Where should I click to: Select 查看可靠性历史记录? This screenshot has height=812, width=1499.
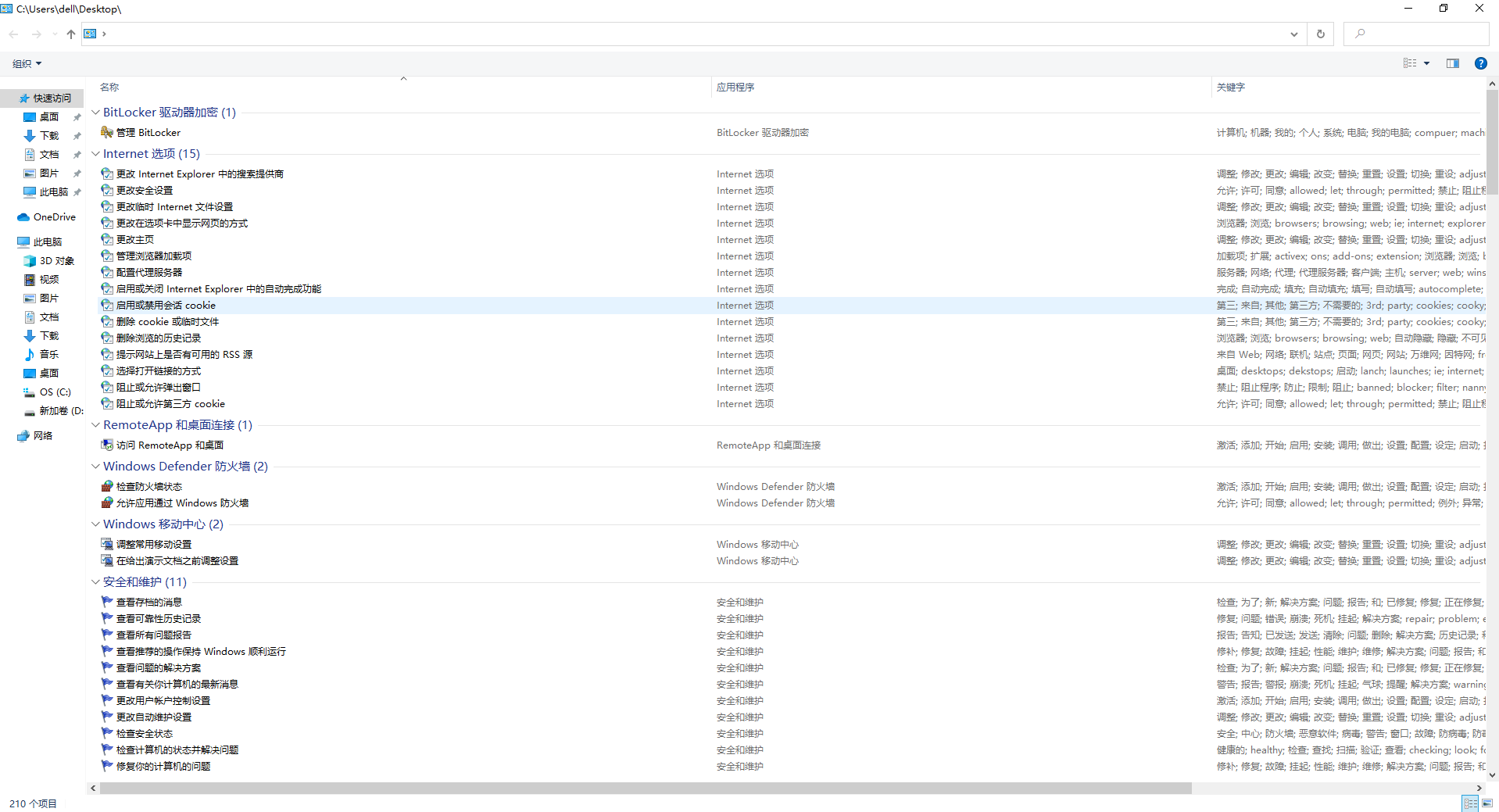[159, 618]
